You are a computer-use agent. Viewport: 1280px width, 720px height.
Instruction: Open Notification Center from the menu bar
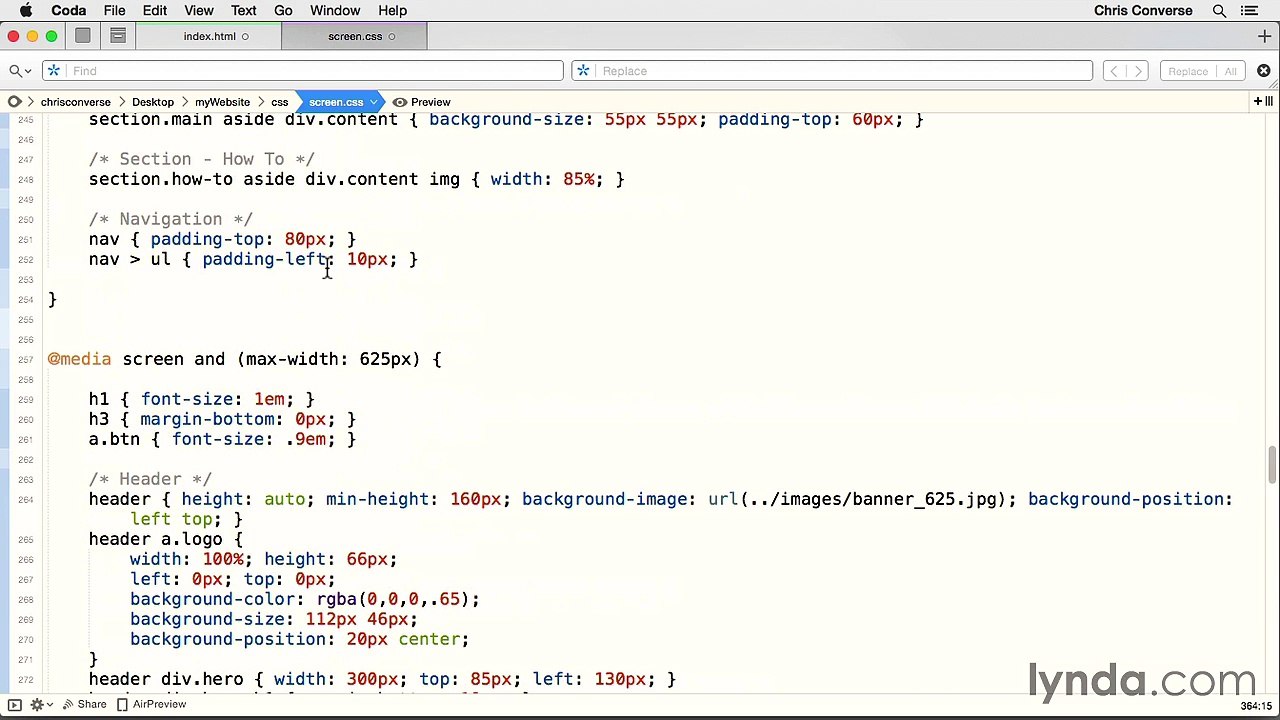pyautogui.click(x=1249, y=11)
